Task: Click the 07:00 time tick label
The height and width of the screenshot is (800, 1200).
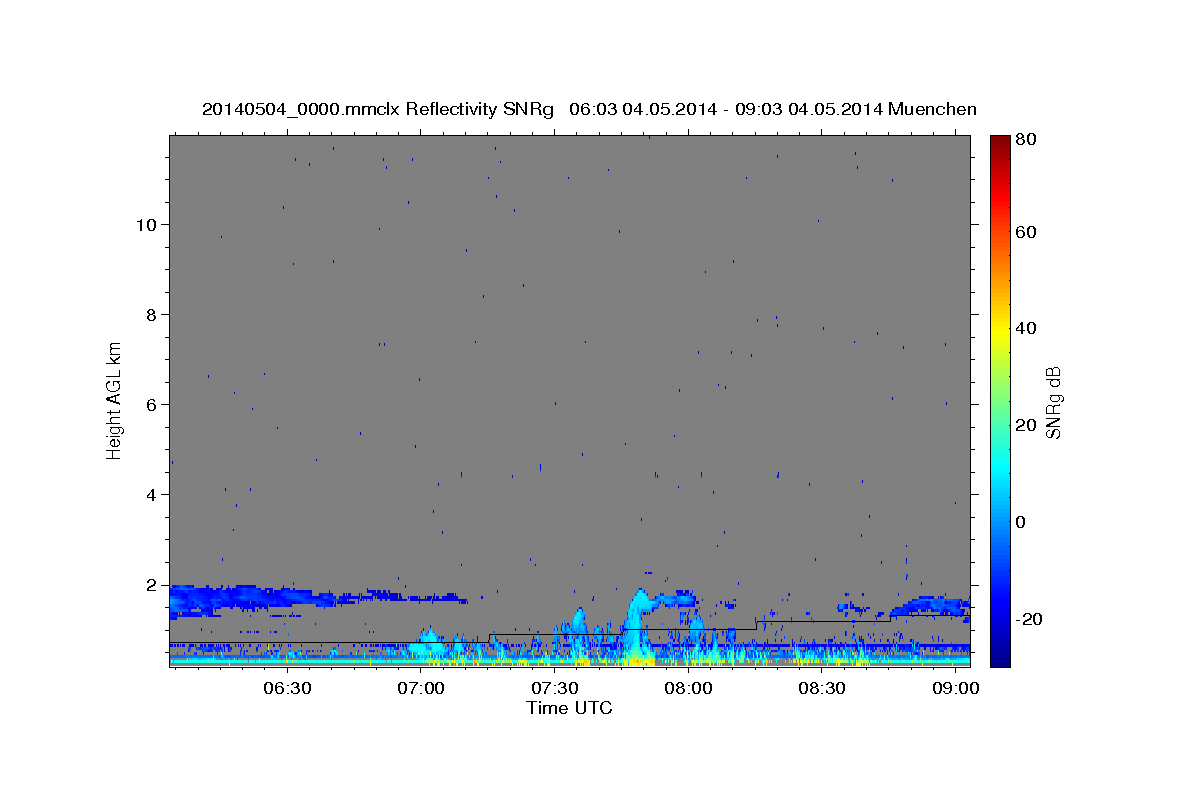Action: click(x=421, y=688)
